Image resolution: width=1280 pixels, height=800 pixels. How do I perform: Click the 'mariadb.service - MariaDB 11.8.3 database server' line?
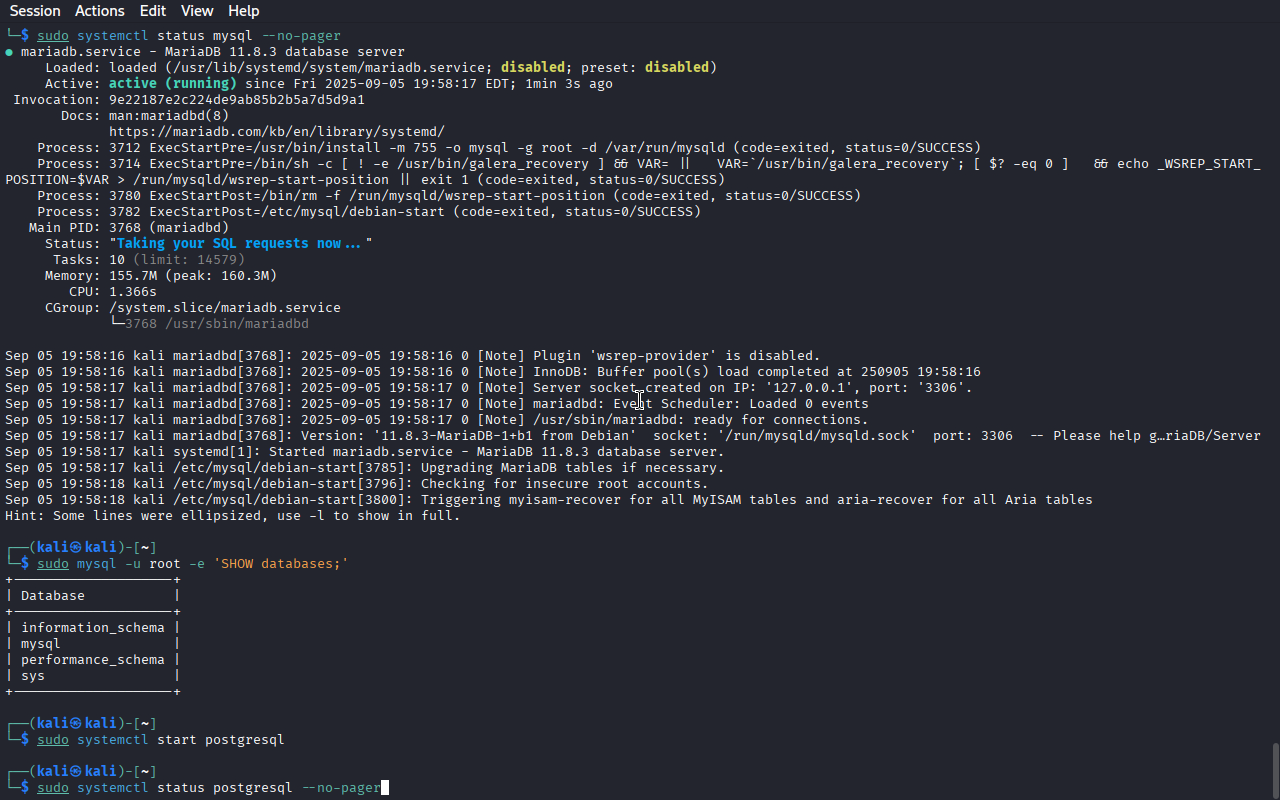[205, 52]
